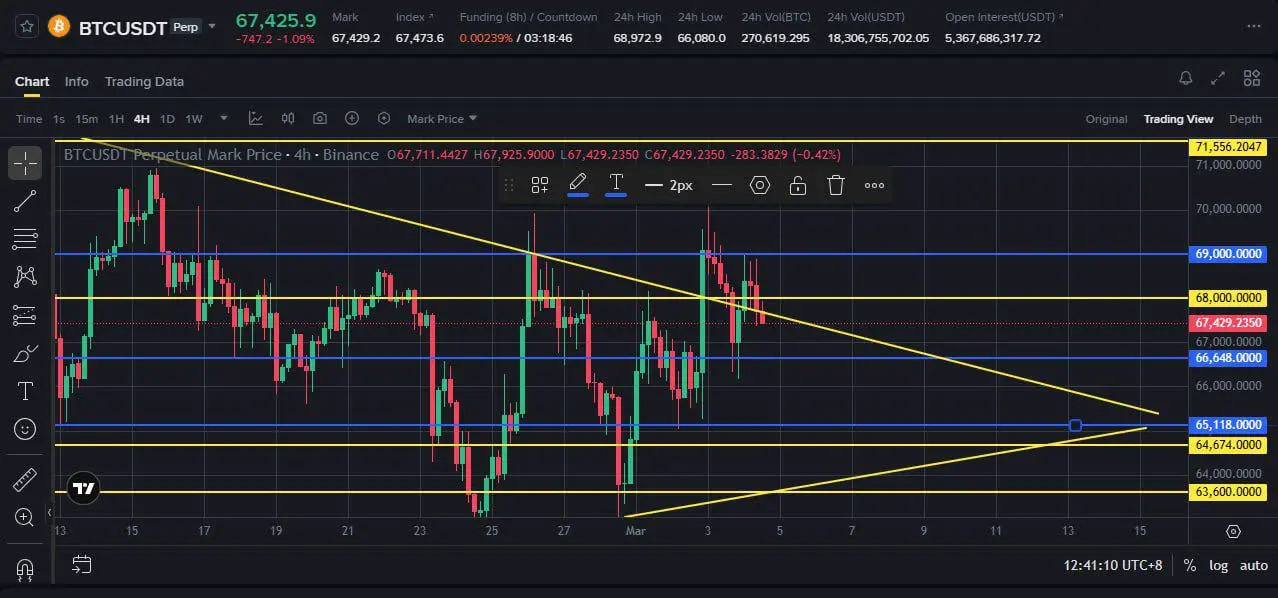Click the 69,000.0000 price label
Viewport: 1278px width, 598px height.
tap(1229, 254)
